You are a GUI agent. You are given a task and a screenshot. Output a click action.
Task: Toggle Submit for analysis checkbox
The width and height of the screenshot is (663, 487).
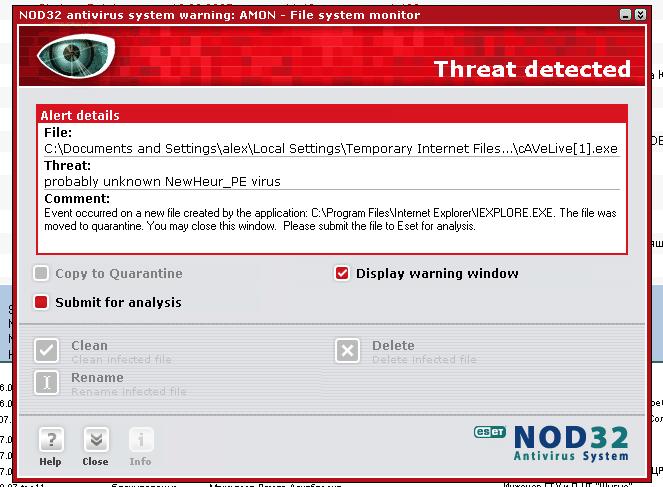coord(41,302)
